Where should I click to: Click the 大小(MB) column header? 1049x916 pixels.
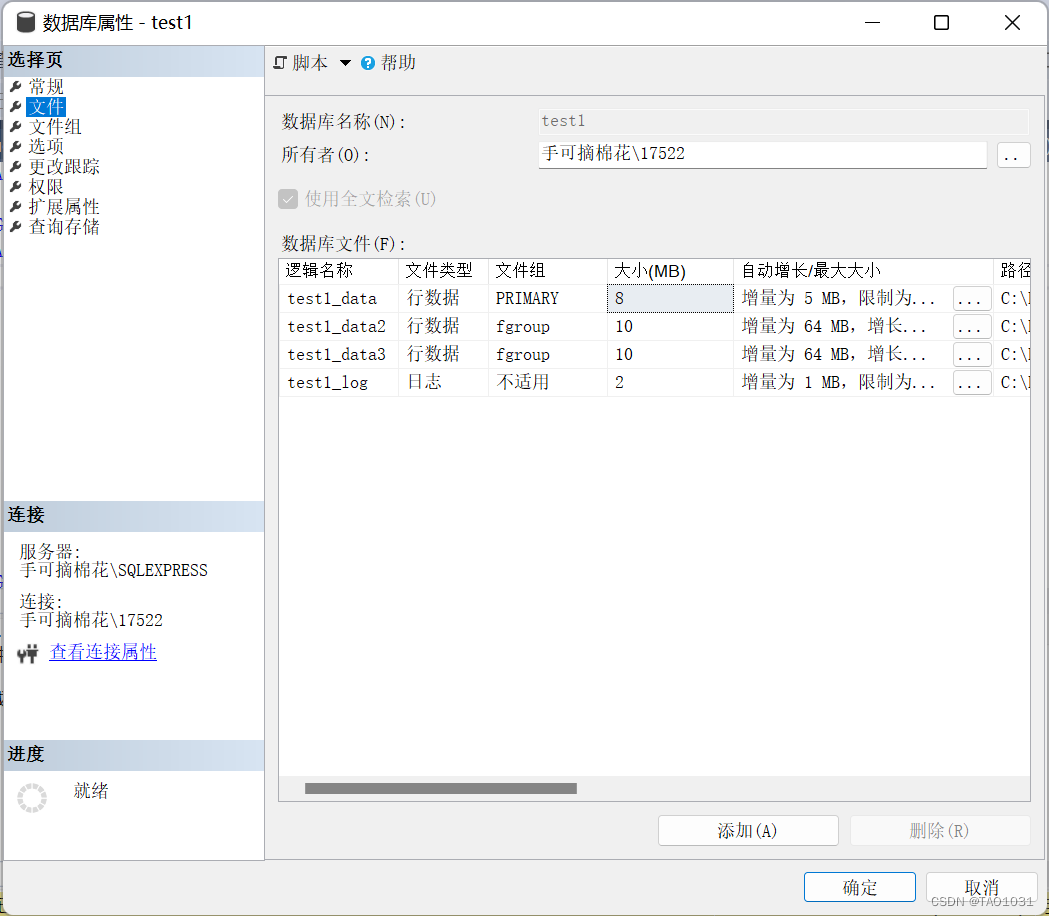click(670, 271)
